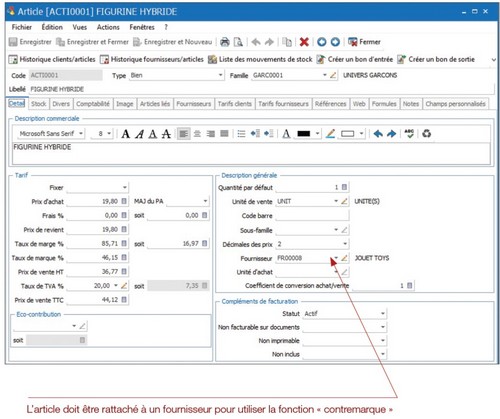Click the white background color swatch

(x=347, y=134)
